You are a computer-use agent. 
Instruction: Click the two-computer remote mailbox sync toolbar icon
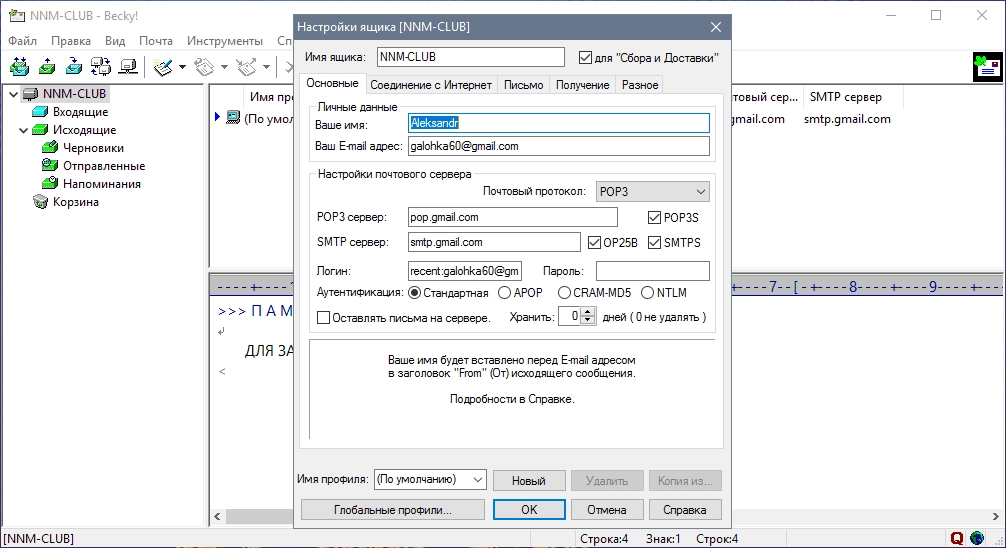coord(101,66)
